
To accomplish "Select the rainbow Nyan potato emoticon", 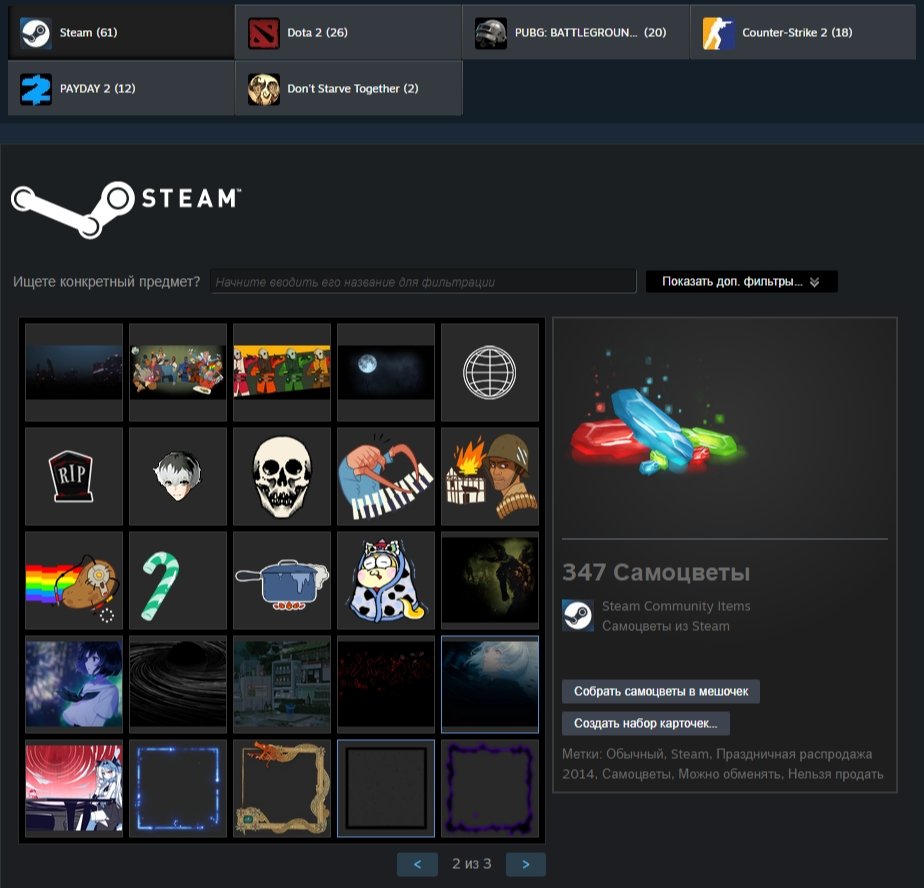I will [x=72, y=579].
